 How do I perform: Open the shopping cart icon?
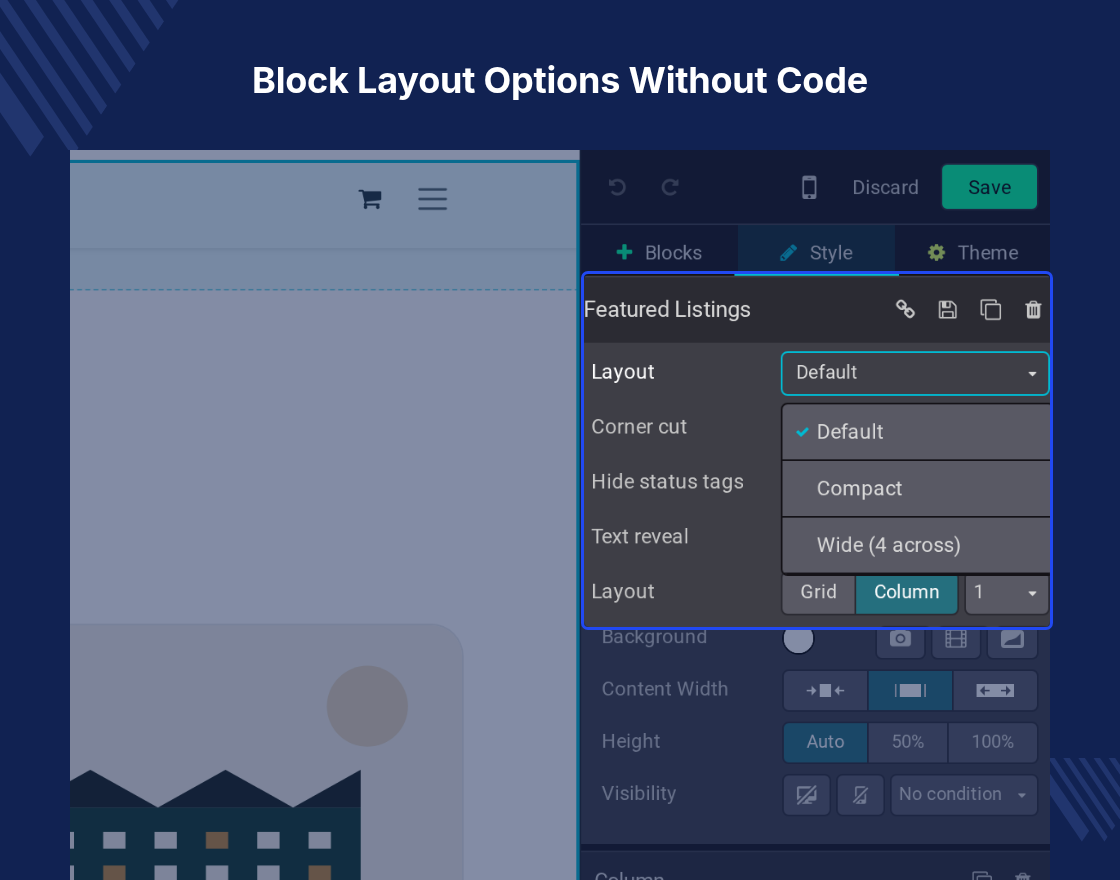(370, 199)
